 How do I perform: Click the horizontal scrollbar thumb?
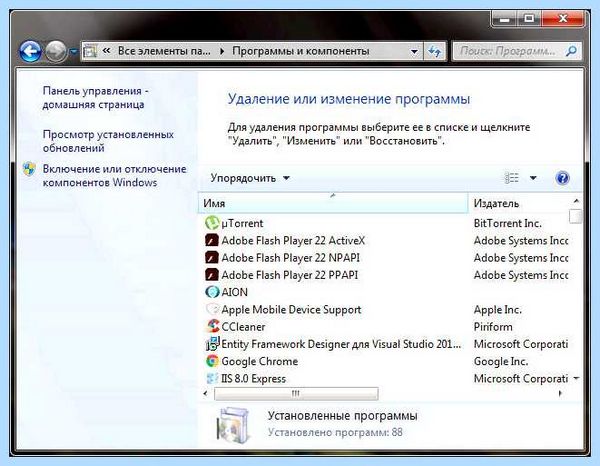(x=296, y=393)
